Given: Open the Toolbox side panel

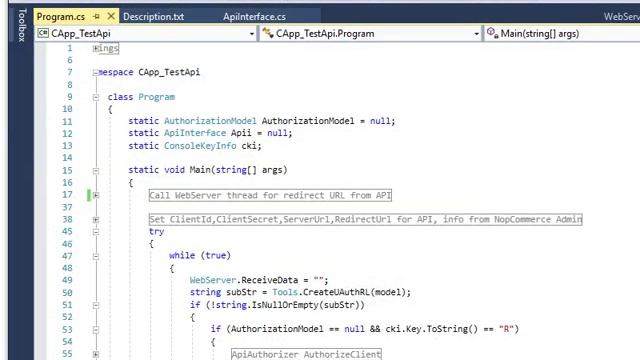Looking at the screenshot, I should (22, 25).
